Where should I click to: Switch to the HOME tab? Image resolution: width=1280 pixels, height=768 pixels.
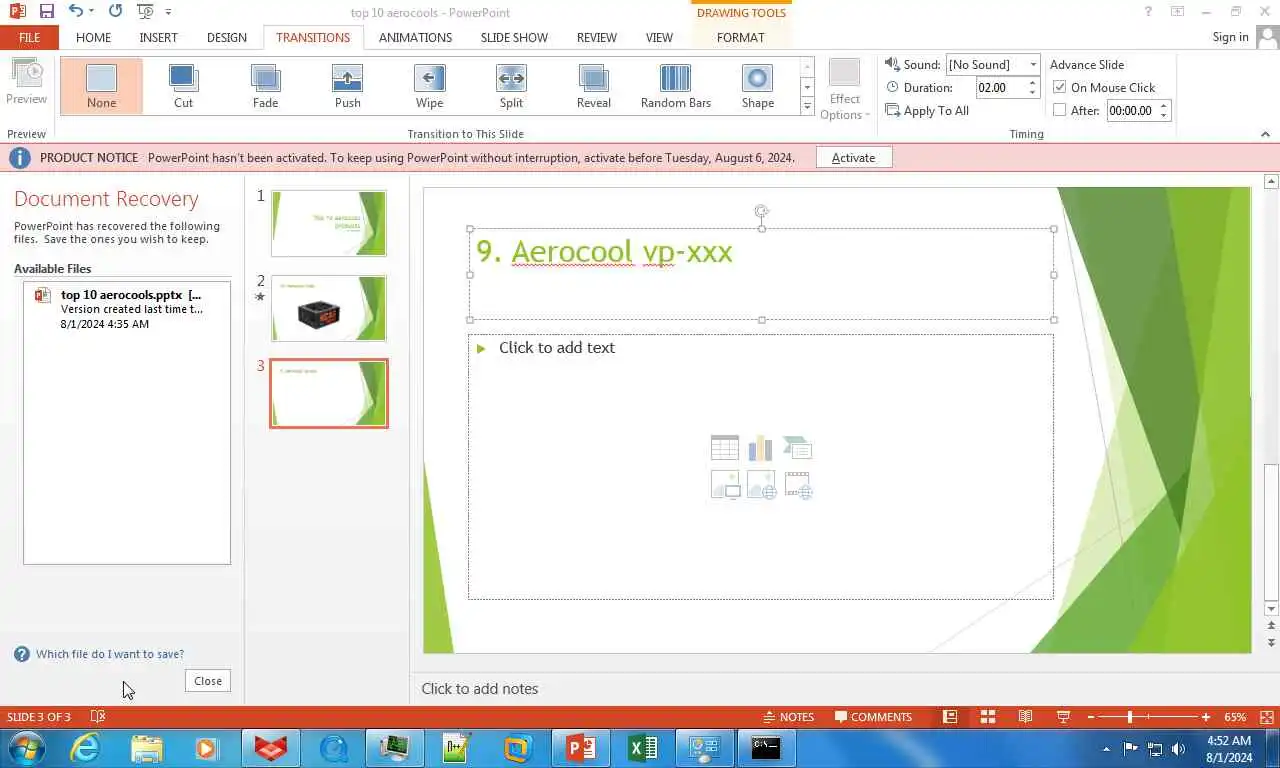[94, 38]
